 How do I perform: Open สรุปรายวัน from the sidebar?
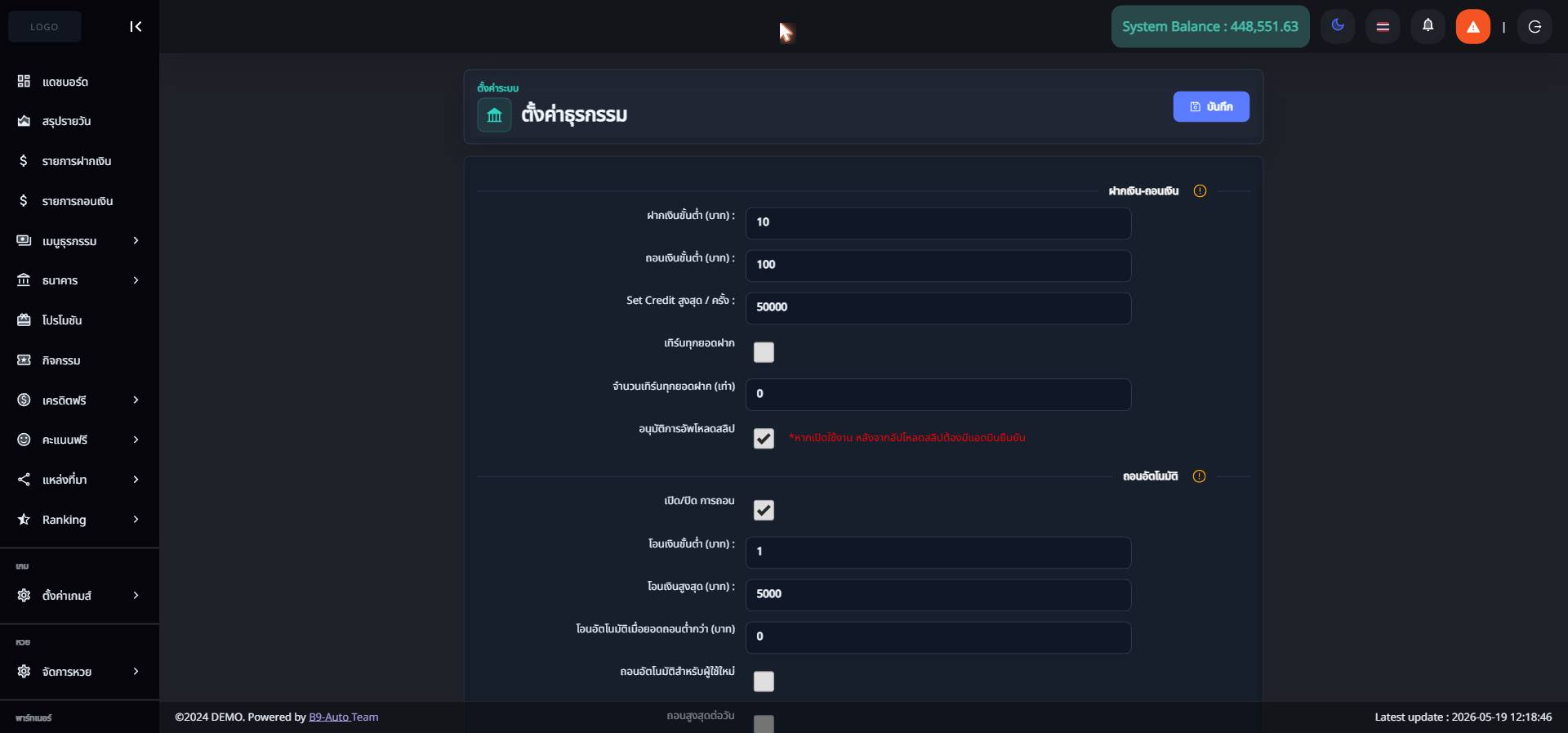tap(79, 121)
